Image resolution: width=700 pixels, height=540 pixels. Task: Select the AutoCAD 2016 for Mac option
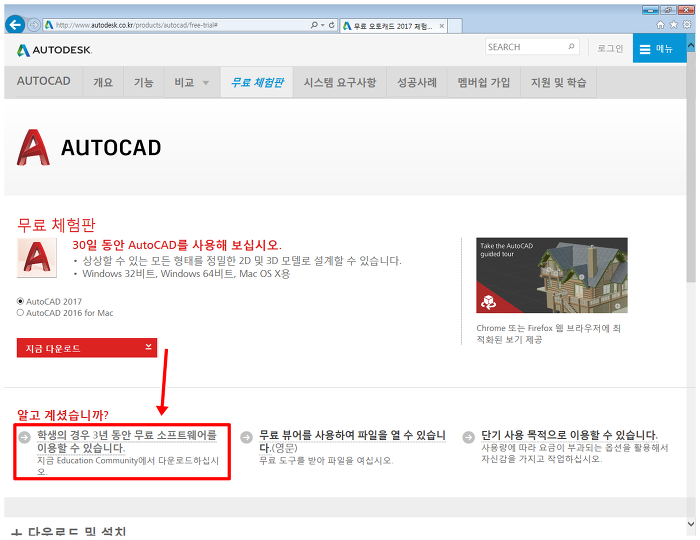click(x=20, y=313)
